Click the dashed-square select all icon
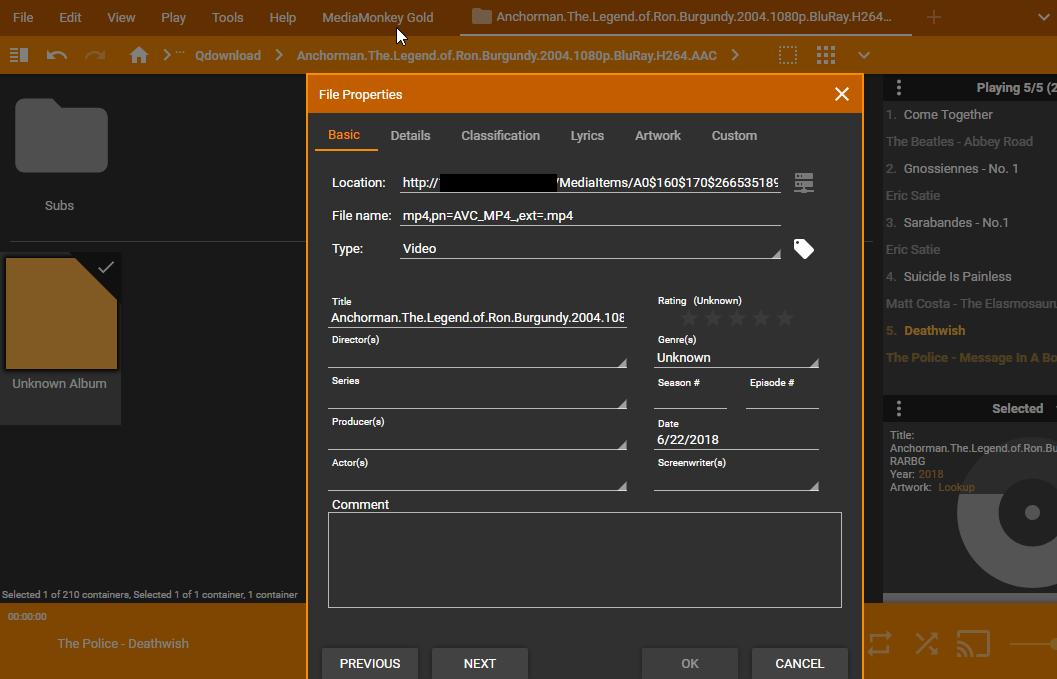This screenshot has width=1057, height=679. (788, 56)
